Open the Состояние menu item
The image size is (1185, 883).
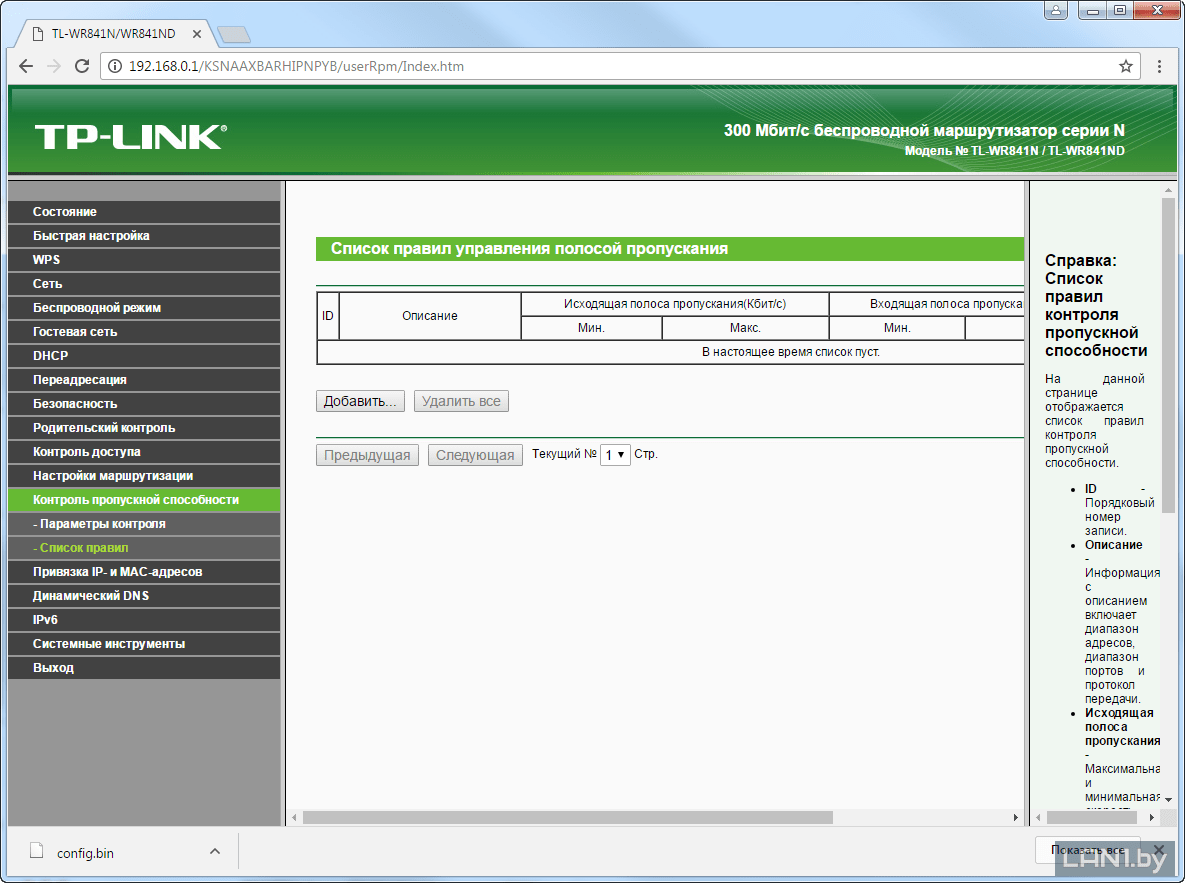pos(144,212)
